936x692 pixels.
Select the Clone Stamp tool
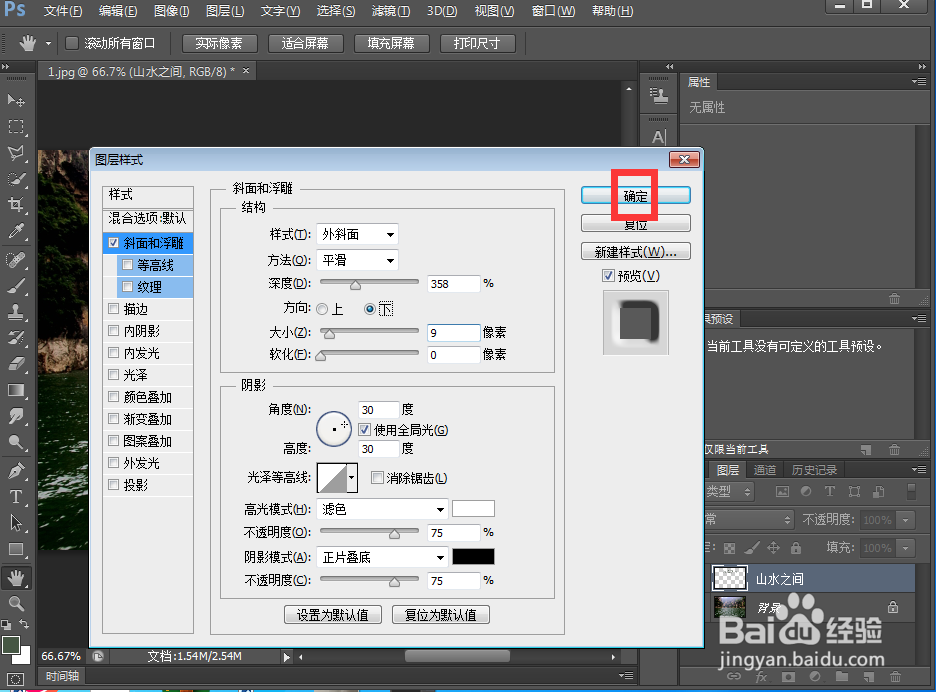point(16,312)
